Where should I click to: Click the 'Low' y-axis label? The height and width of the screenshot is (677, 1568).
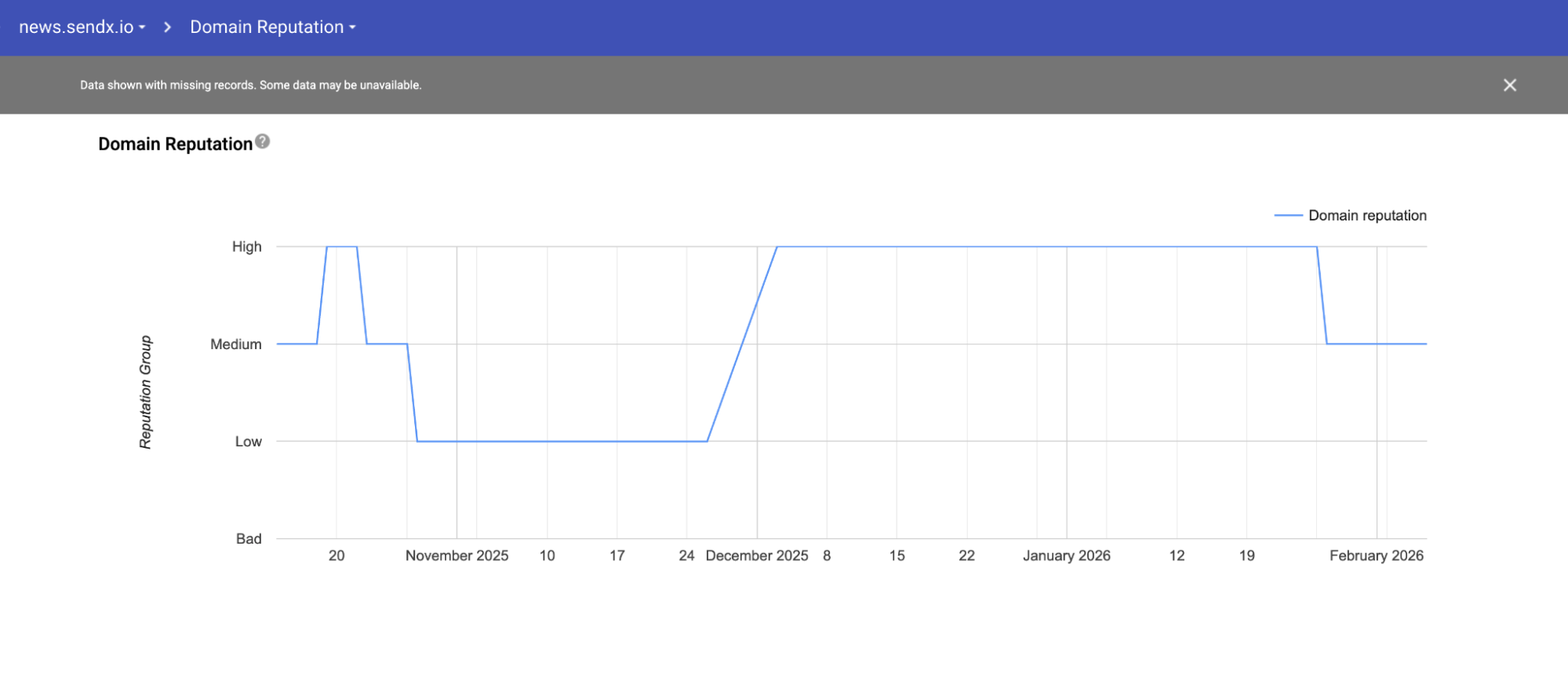[248, 442]
